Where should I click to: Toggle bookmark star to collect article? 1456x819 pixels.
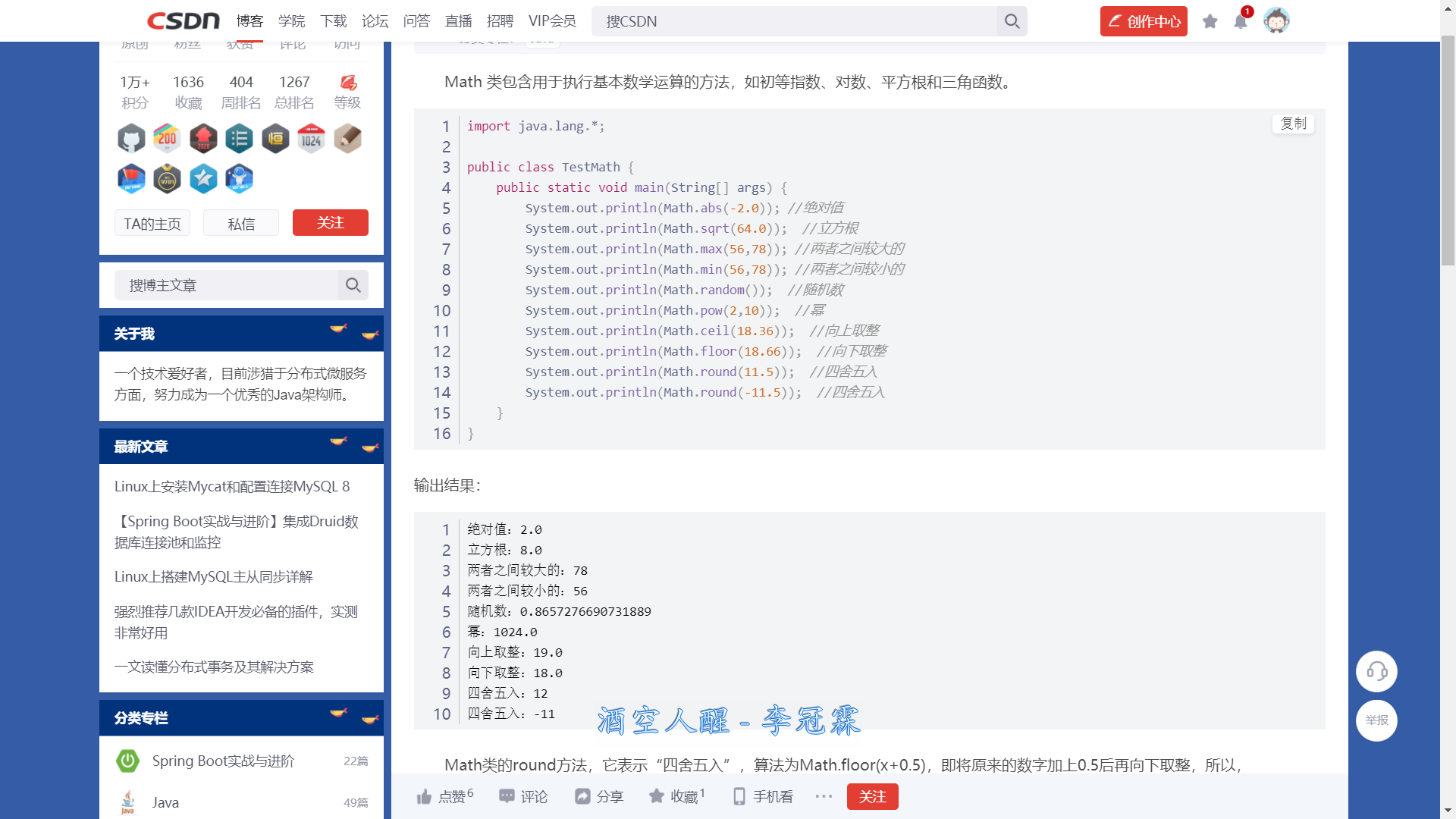(657, 796)
